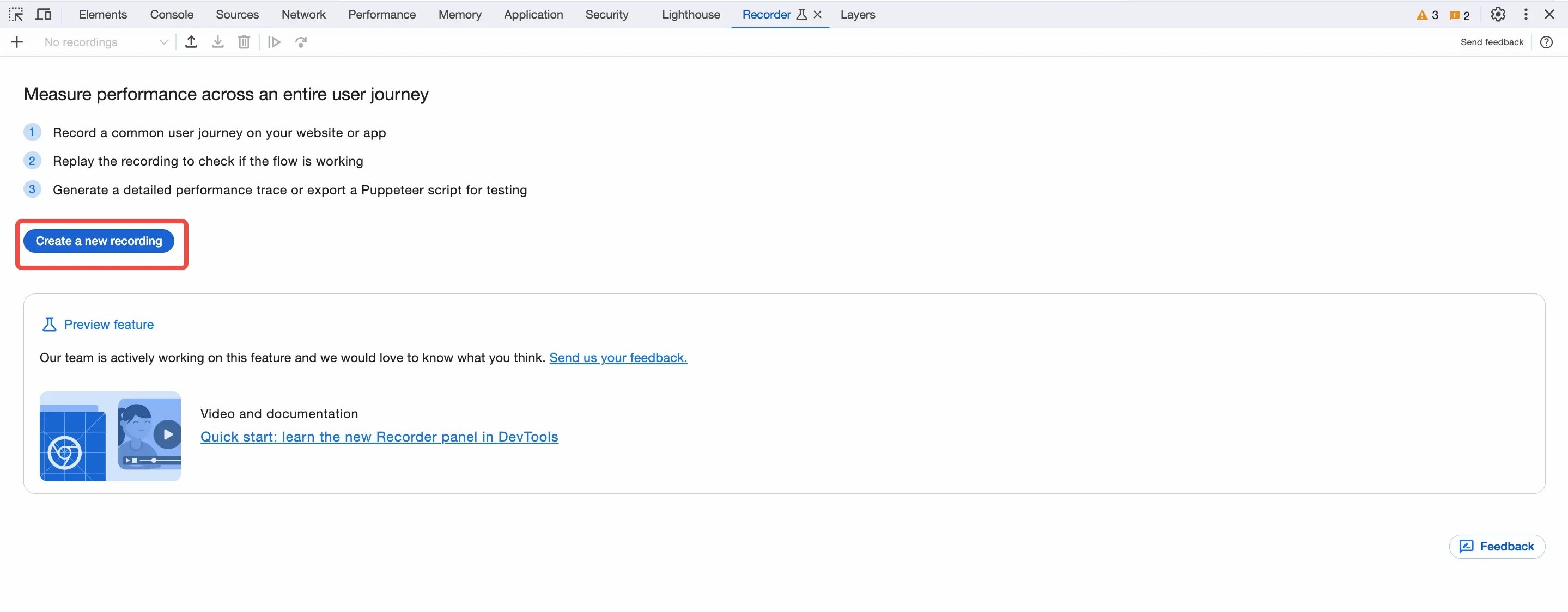The image size is (1568, 612).
Task: Click the inspect element picker icon
Action: pos(16,14)
